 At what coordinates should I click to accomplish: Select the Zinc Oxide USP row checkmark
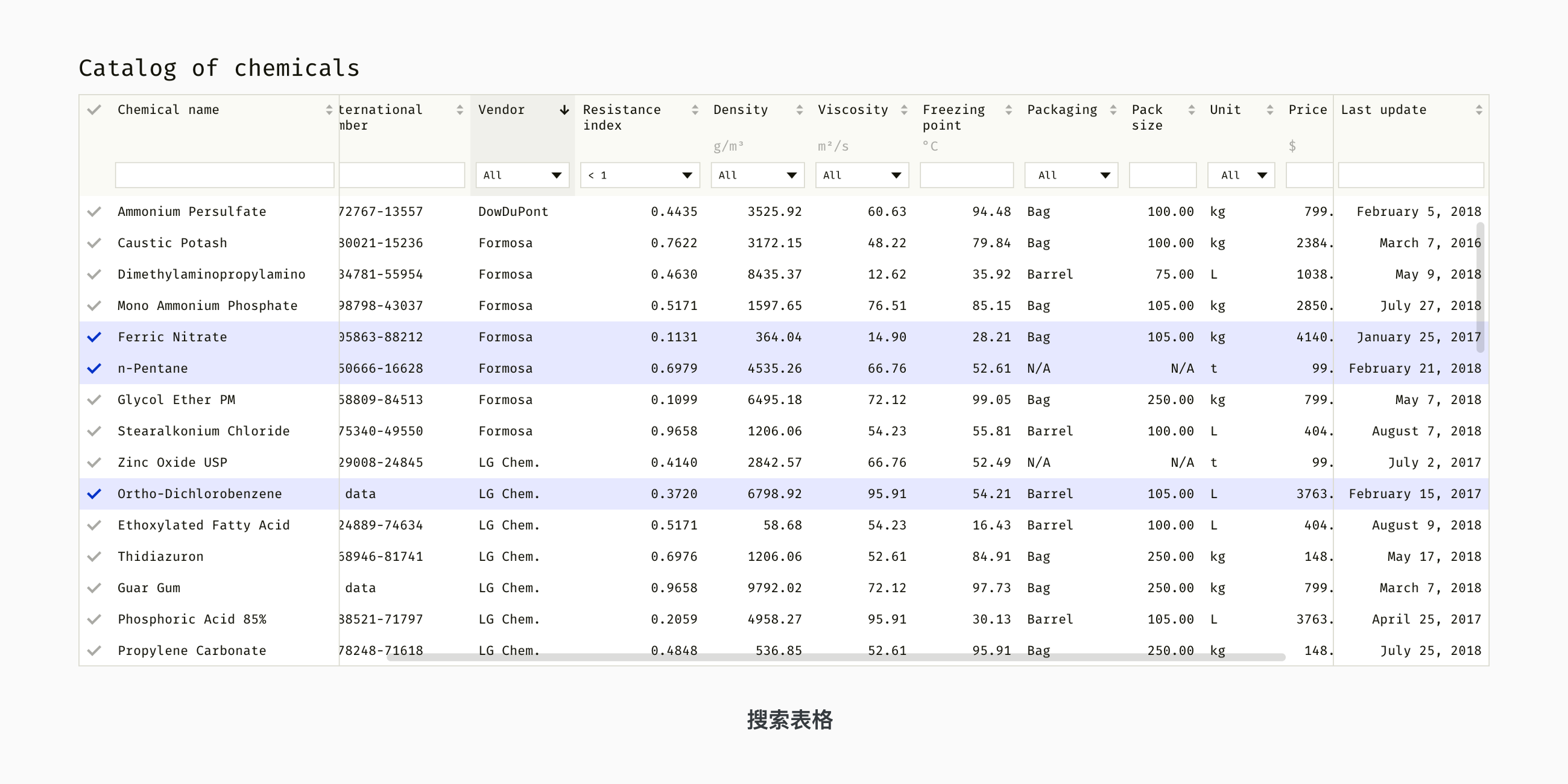94,463
